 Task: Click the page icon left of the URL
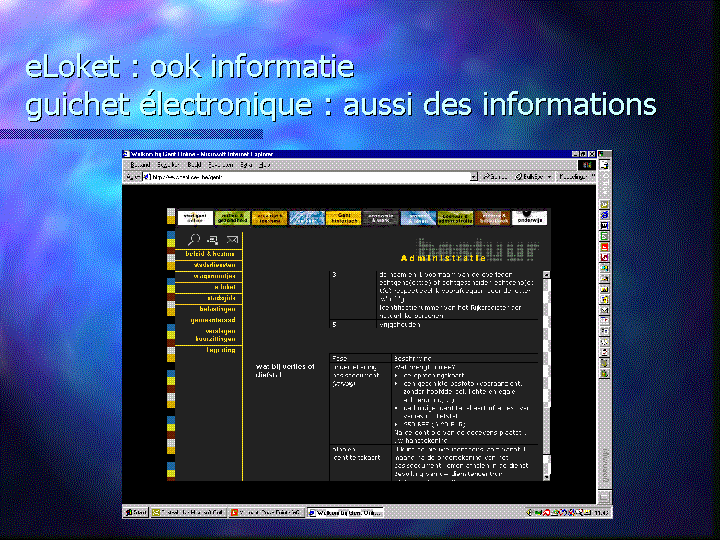pyautogui.click(x=146, y=177)
